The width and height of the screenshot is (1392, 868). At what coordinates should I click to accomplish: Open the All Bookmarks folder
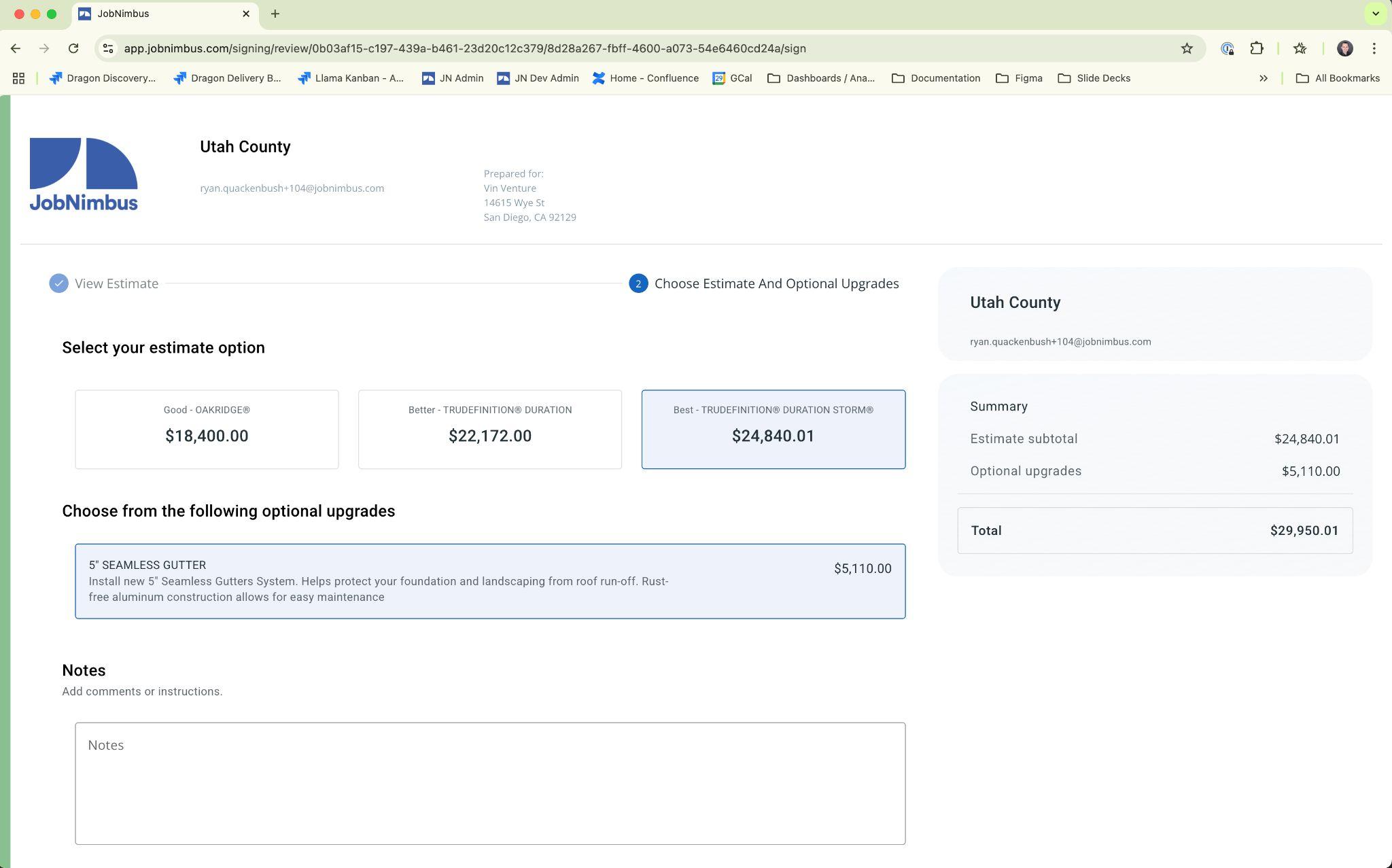coord(1338,78)
